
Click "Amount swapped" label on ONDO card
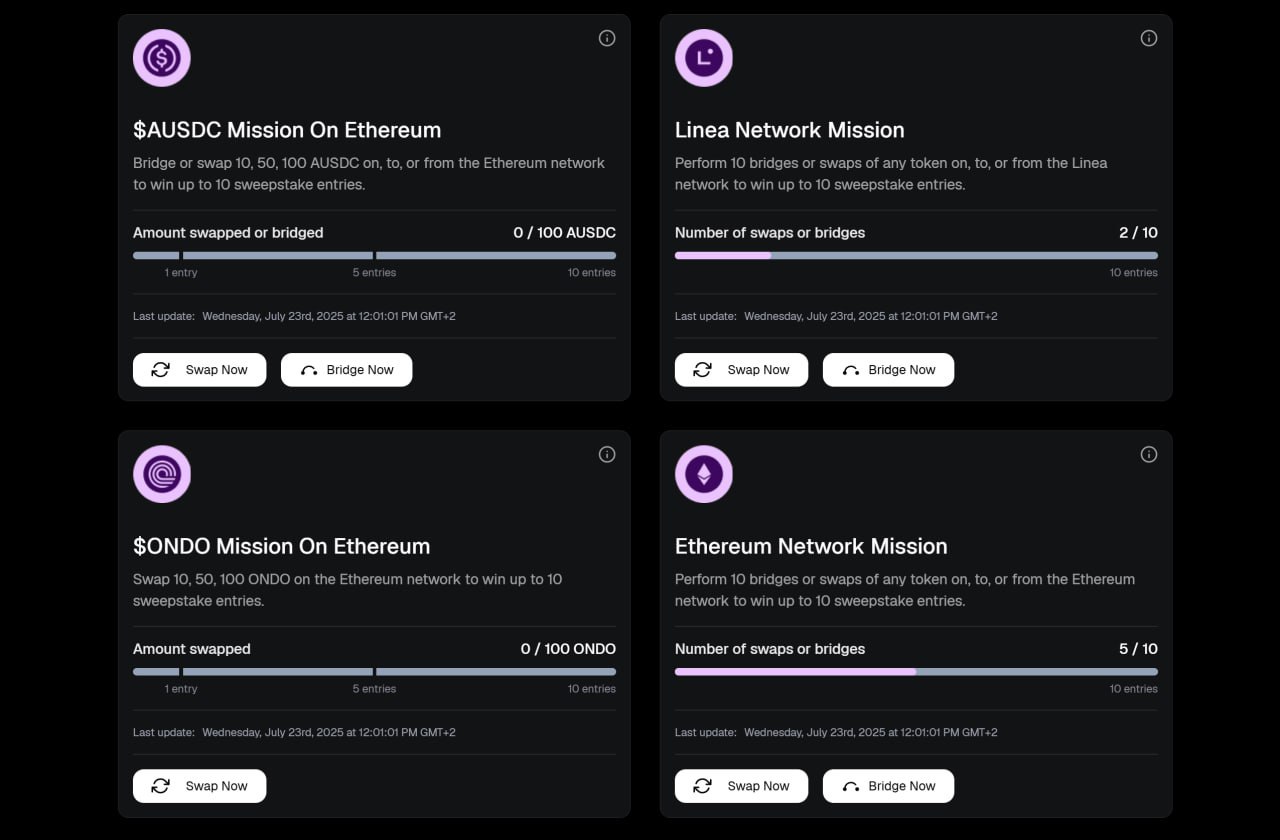point(192,649)
